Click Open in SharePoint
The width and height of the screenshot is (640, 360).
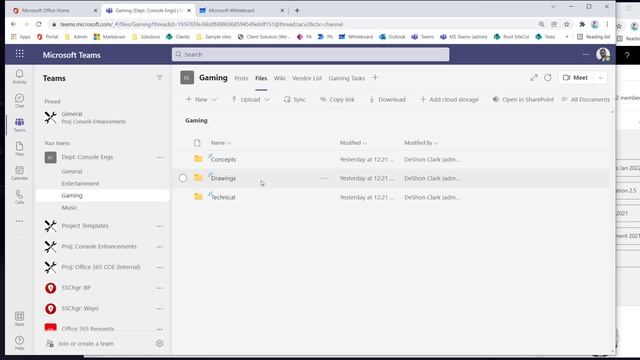tap(523, 99)
